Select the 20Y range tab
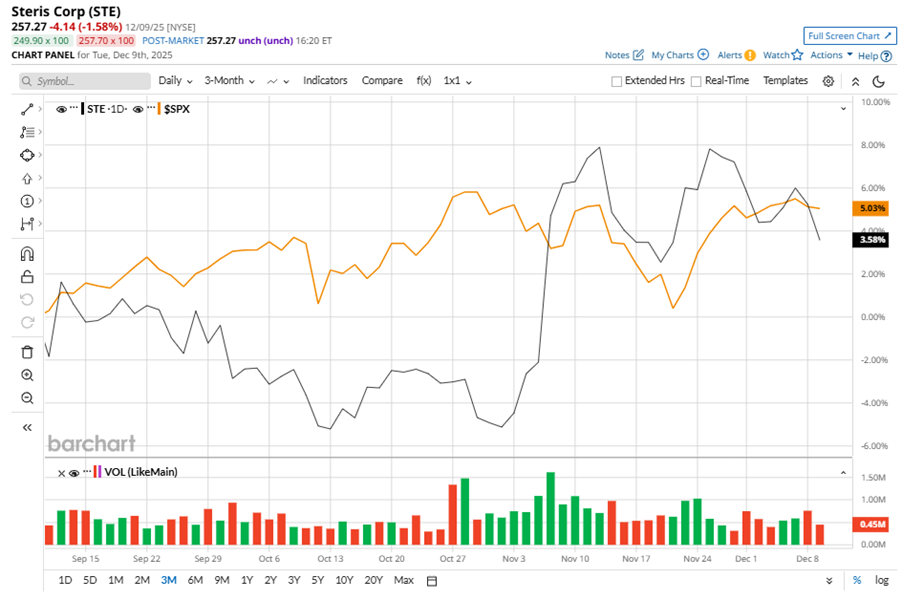902x600 pixels. point(373,580)
